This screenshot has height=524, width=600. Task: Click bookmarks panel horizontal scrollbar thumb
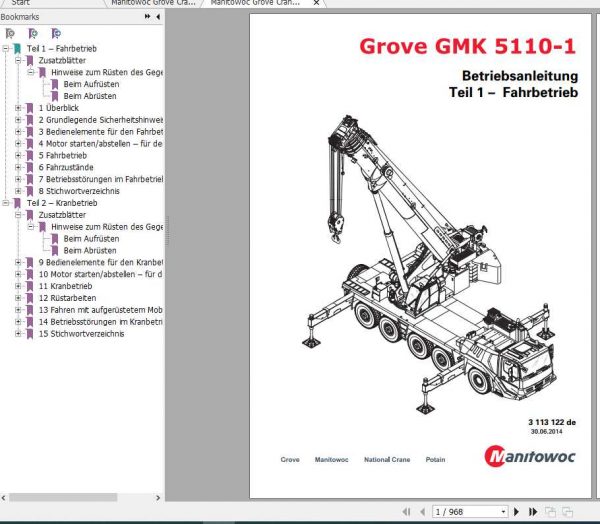tap(63, 497)
